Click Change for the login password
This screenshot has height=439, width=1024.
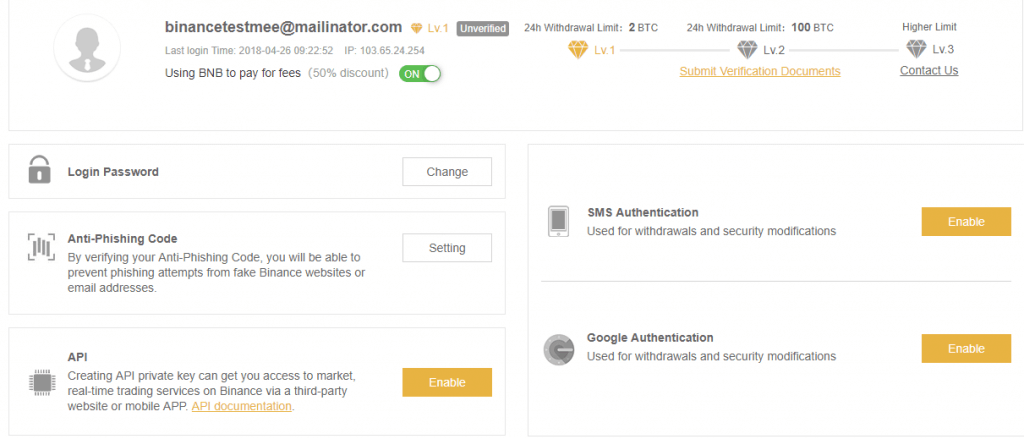pos(447,172)
